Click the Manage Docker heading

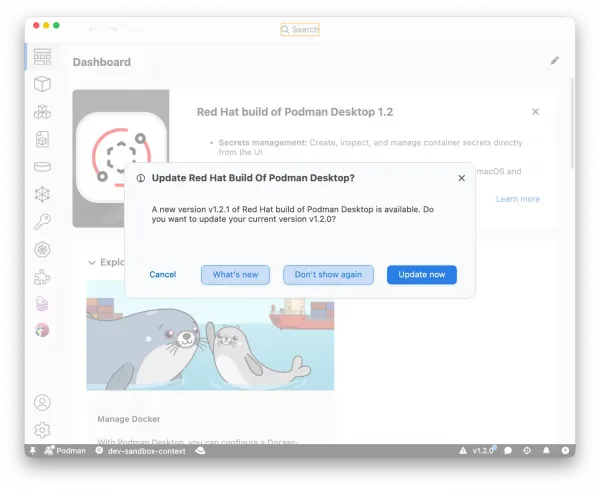point(129,419)
